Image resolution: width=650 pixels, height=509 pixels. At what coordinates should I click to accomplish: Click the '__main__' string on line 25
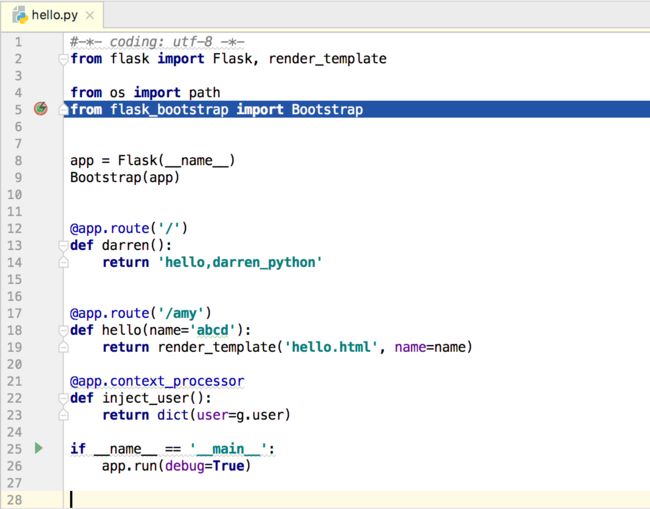point(228,449)
